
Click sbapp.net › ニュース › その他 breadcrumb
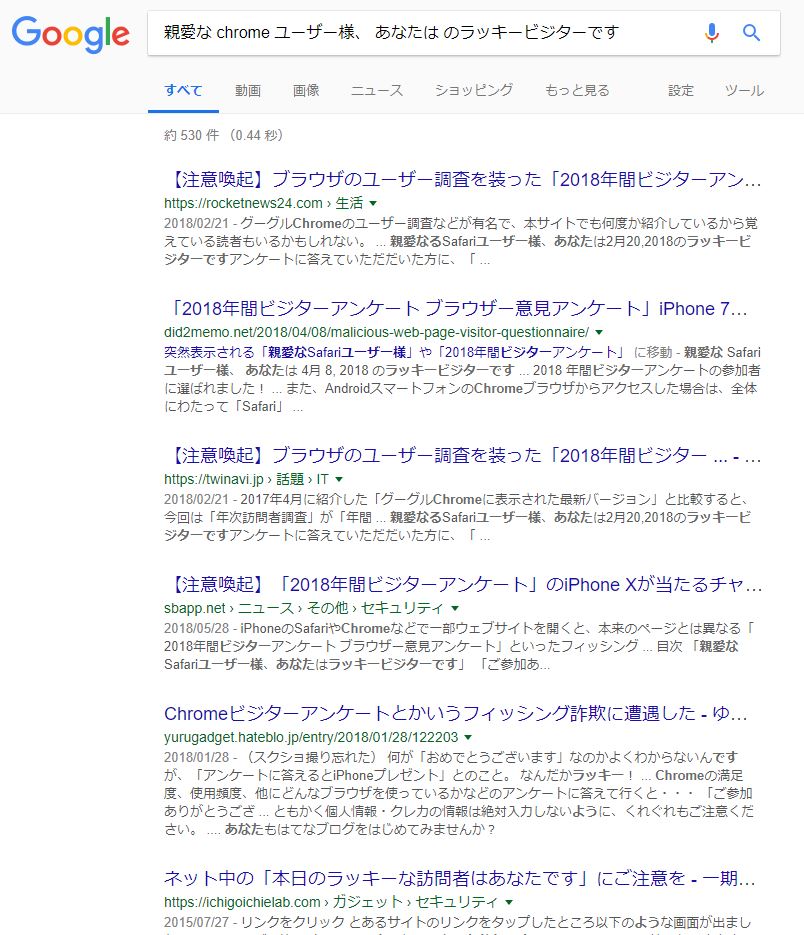(304, 608)
